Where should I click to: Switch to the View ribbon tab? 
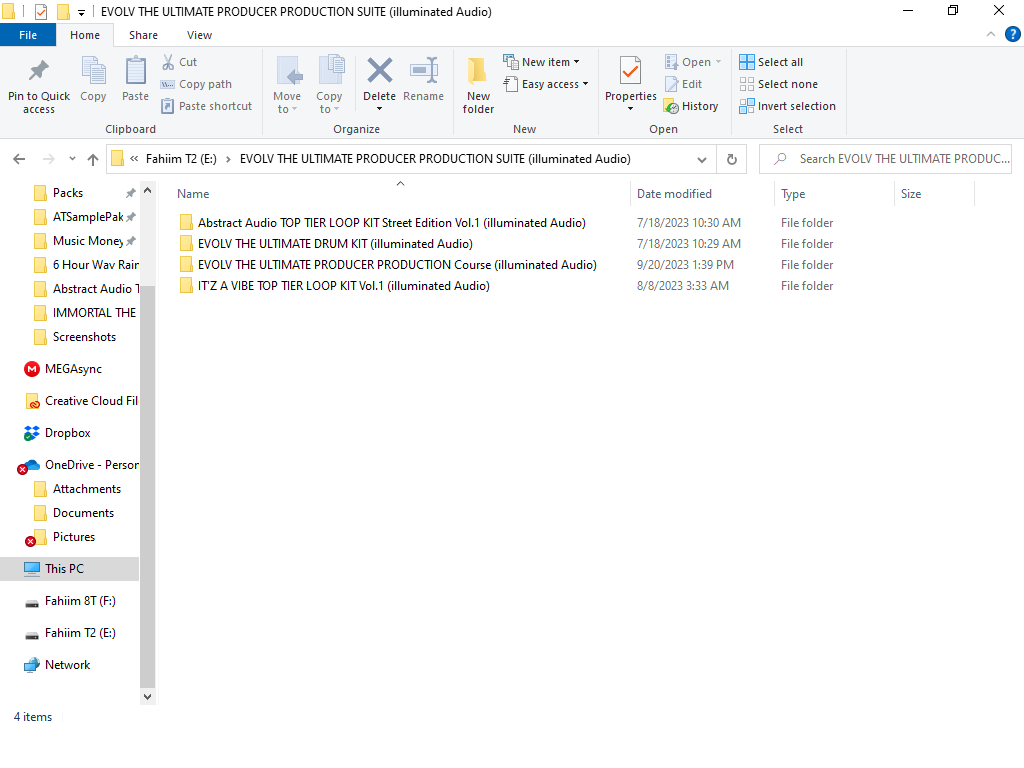[199, 35]
